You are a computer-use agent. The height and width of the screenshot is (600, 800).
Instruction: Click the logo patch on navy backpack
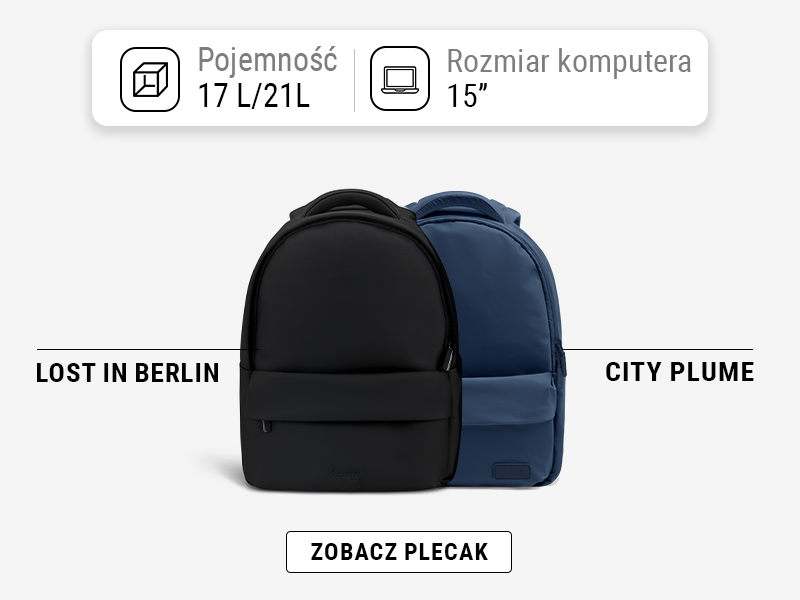511,471
